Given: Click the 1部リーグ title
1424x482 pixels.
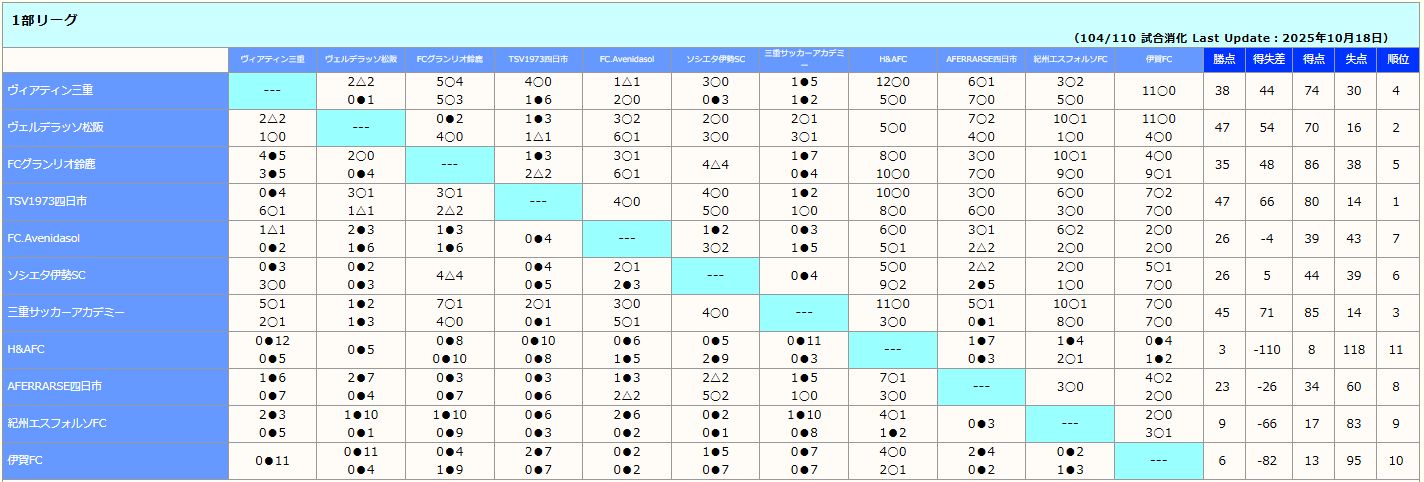Looking at the screenshot, I should [44, 20].
